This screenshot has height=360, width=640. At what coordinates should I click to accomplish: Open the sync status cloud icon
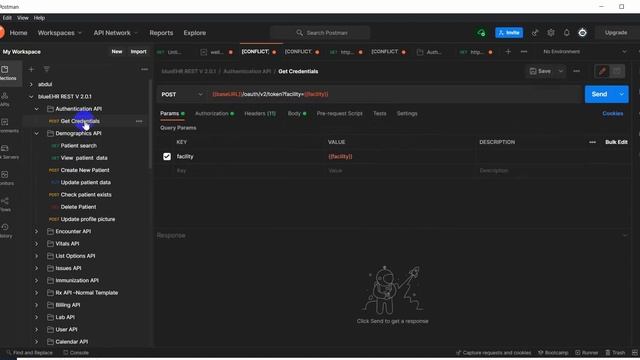pyautogui.click(x=481, y=33)
